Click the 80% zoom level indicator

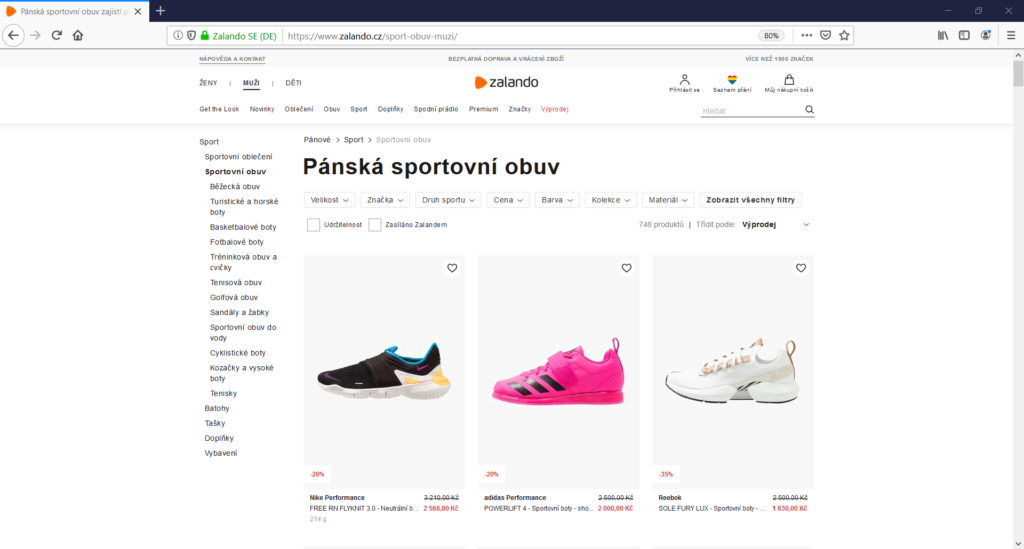(771, 36)
